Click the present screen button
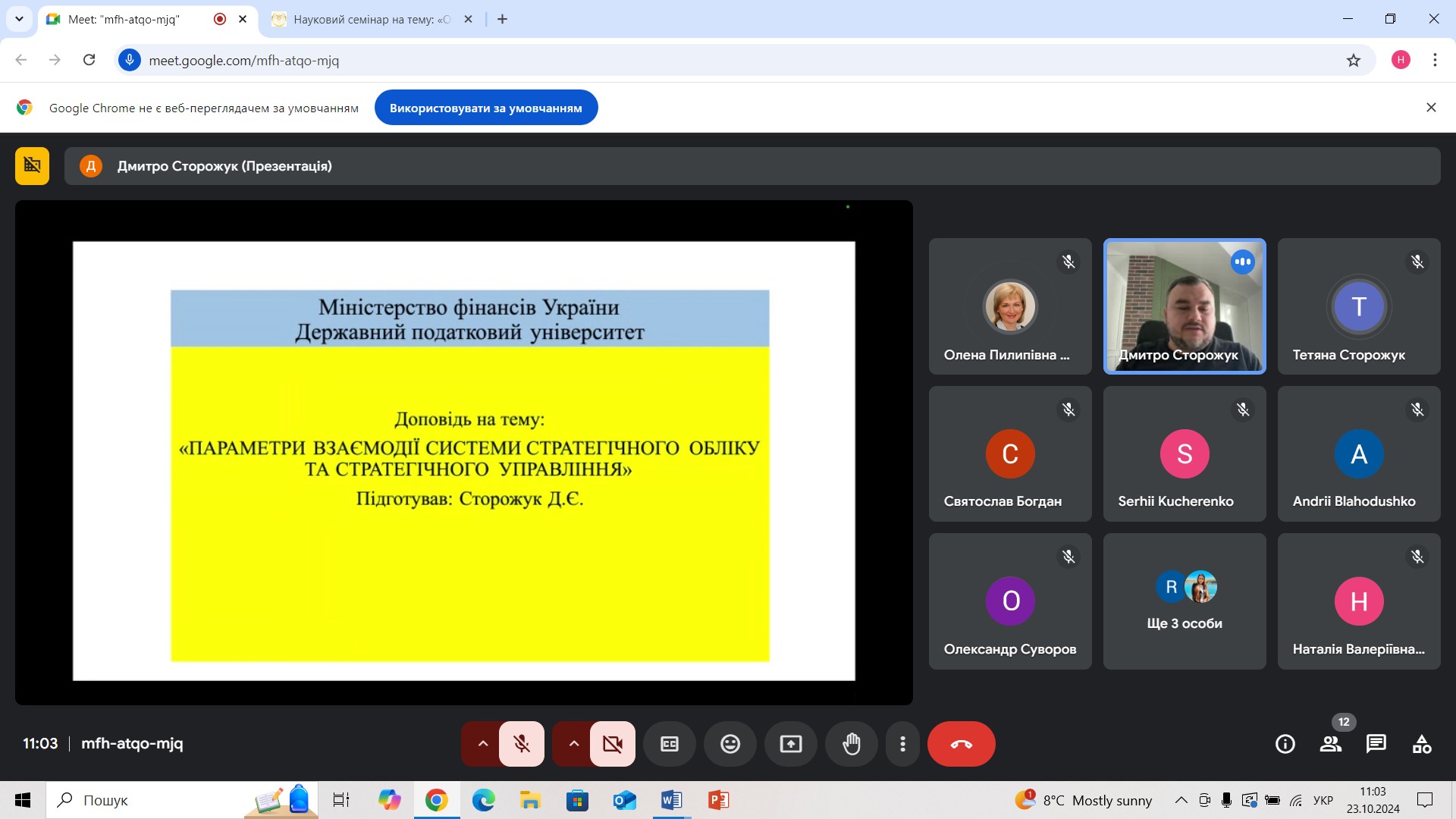Viewport: 1456px width, 819px height. click(x=791, y=744)
